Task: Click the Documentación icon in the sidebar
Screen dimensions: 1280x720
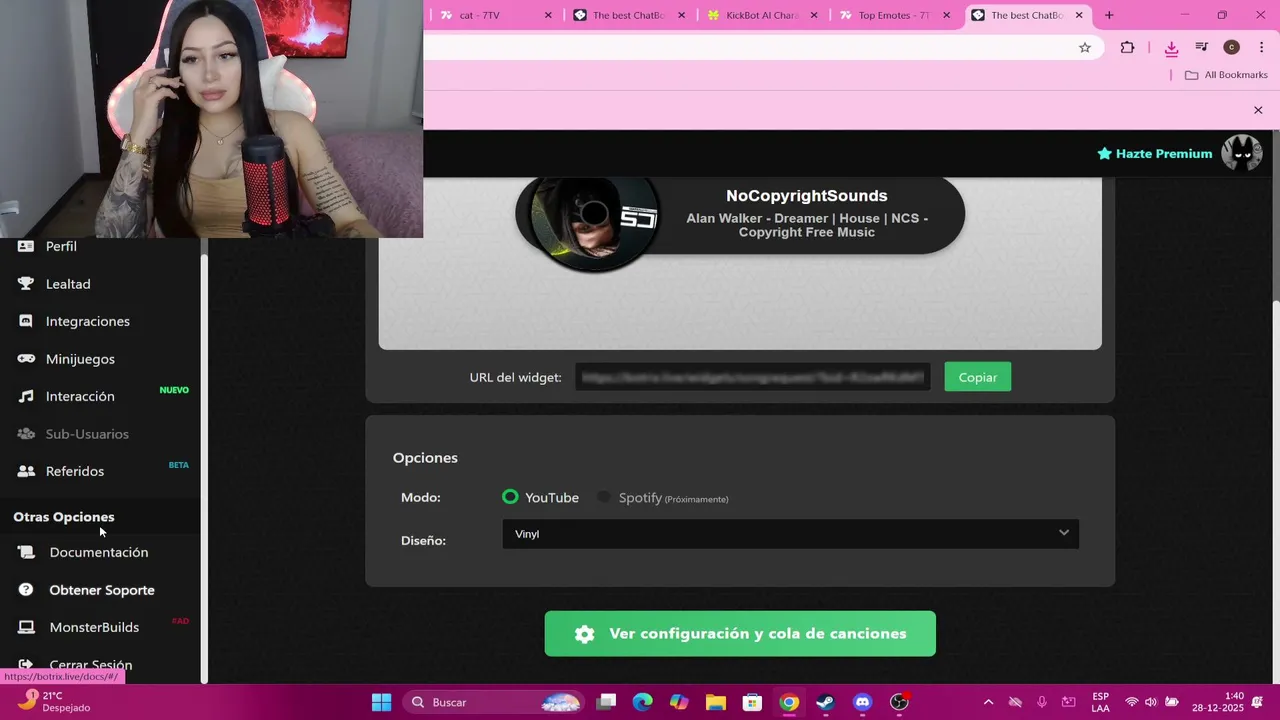Action: click(26, 552)
